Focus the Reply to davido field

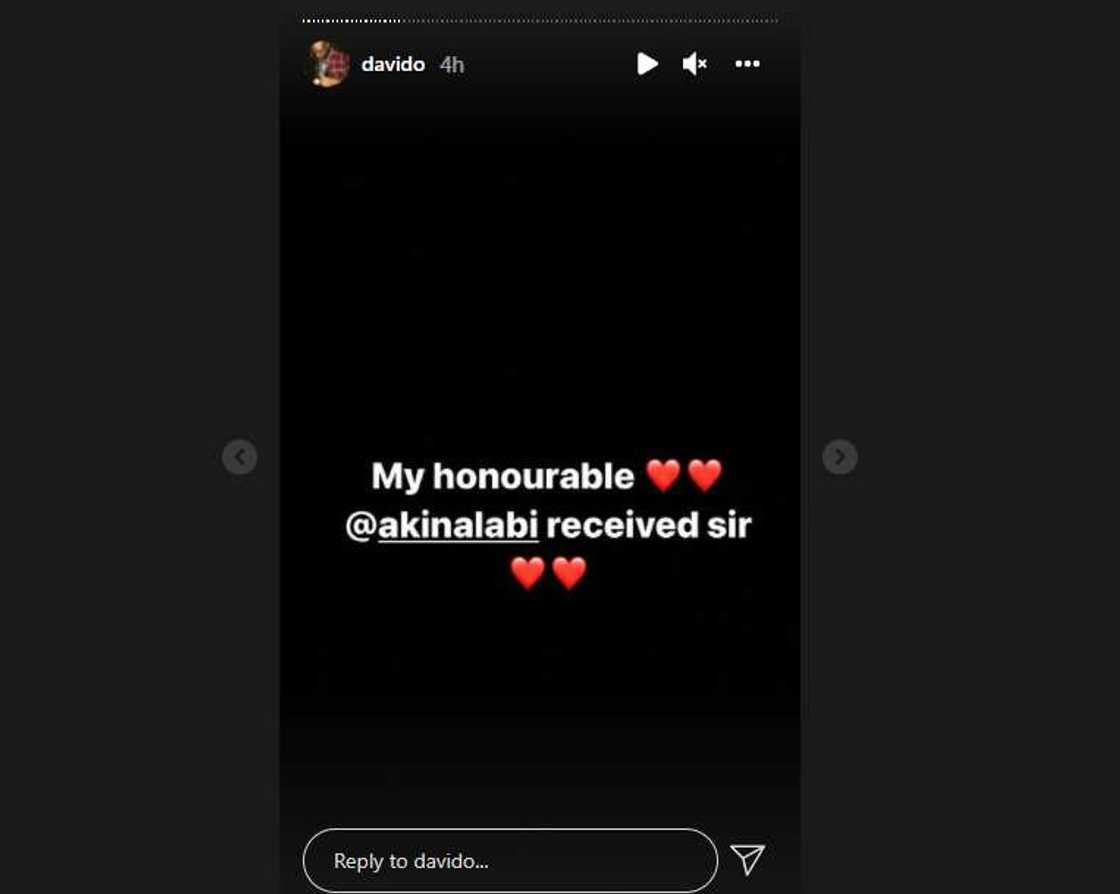(x=510, y=860)
